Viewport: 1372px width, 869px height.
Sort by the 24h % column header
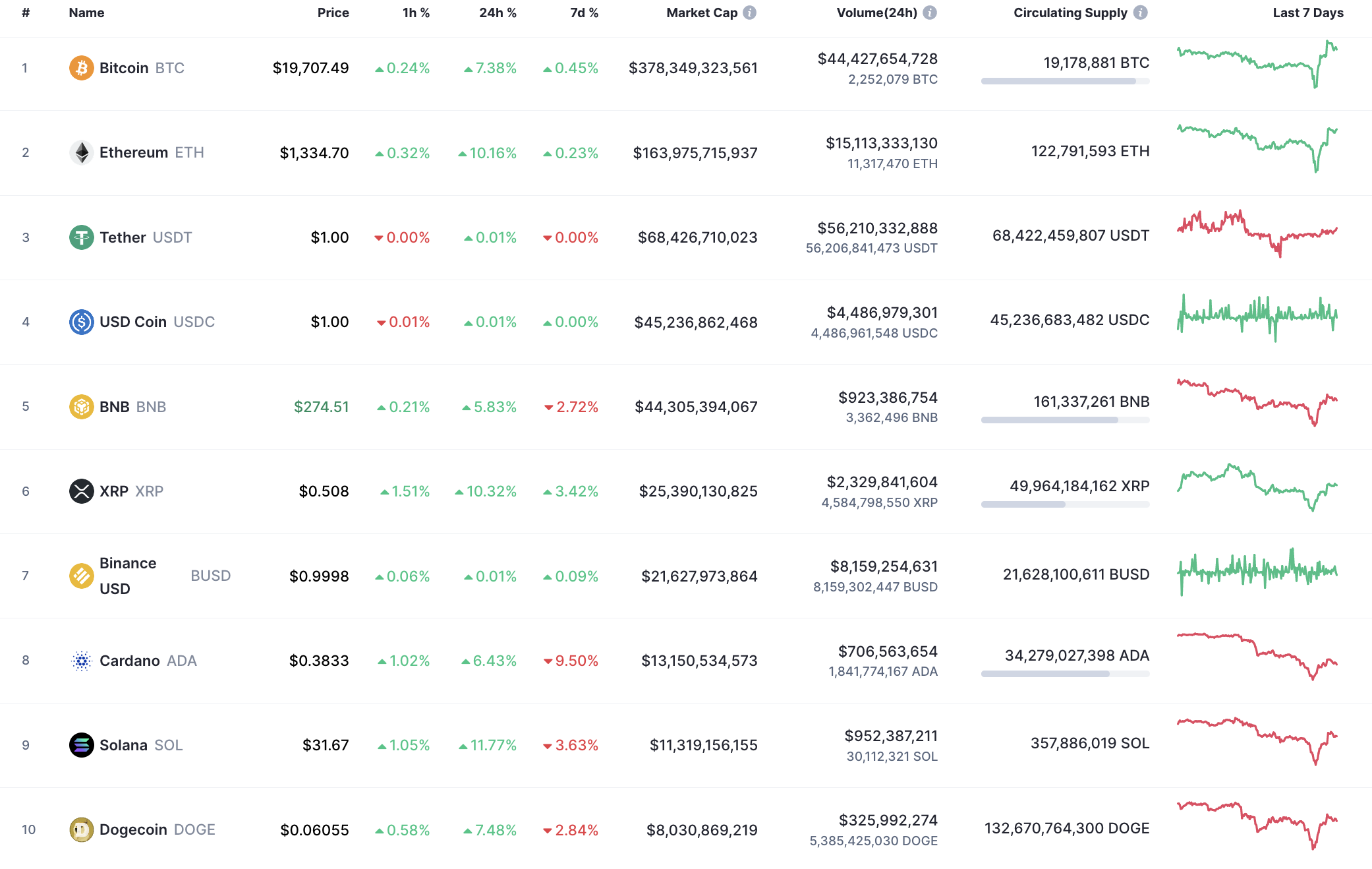tap(498, 13)
